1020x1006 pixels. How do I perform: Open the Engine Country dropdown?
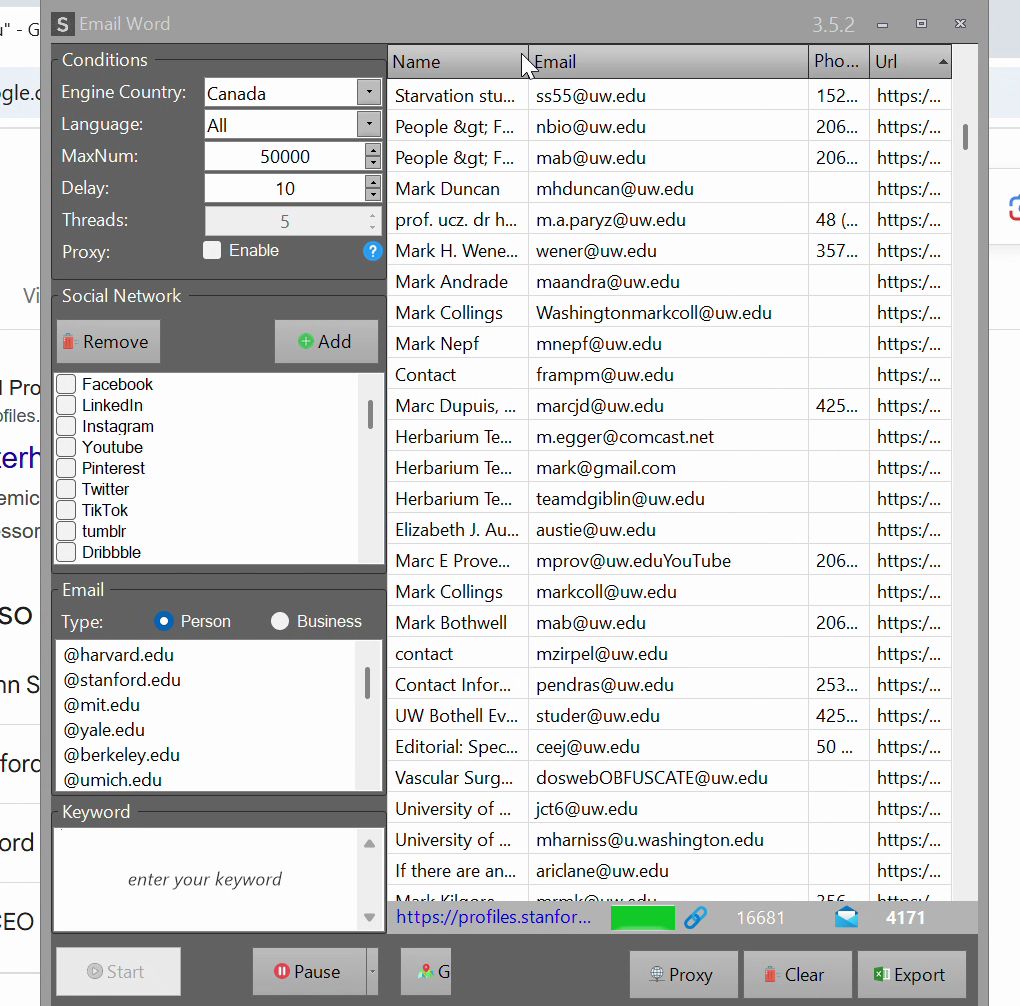369,92
